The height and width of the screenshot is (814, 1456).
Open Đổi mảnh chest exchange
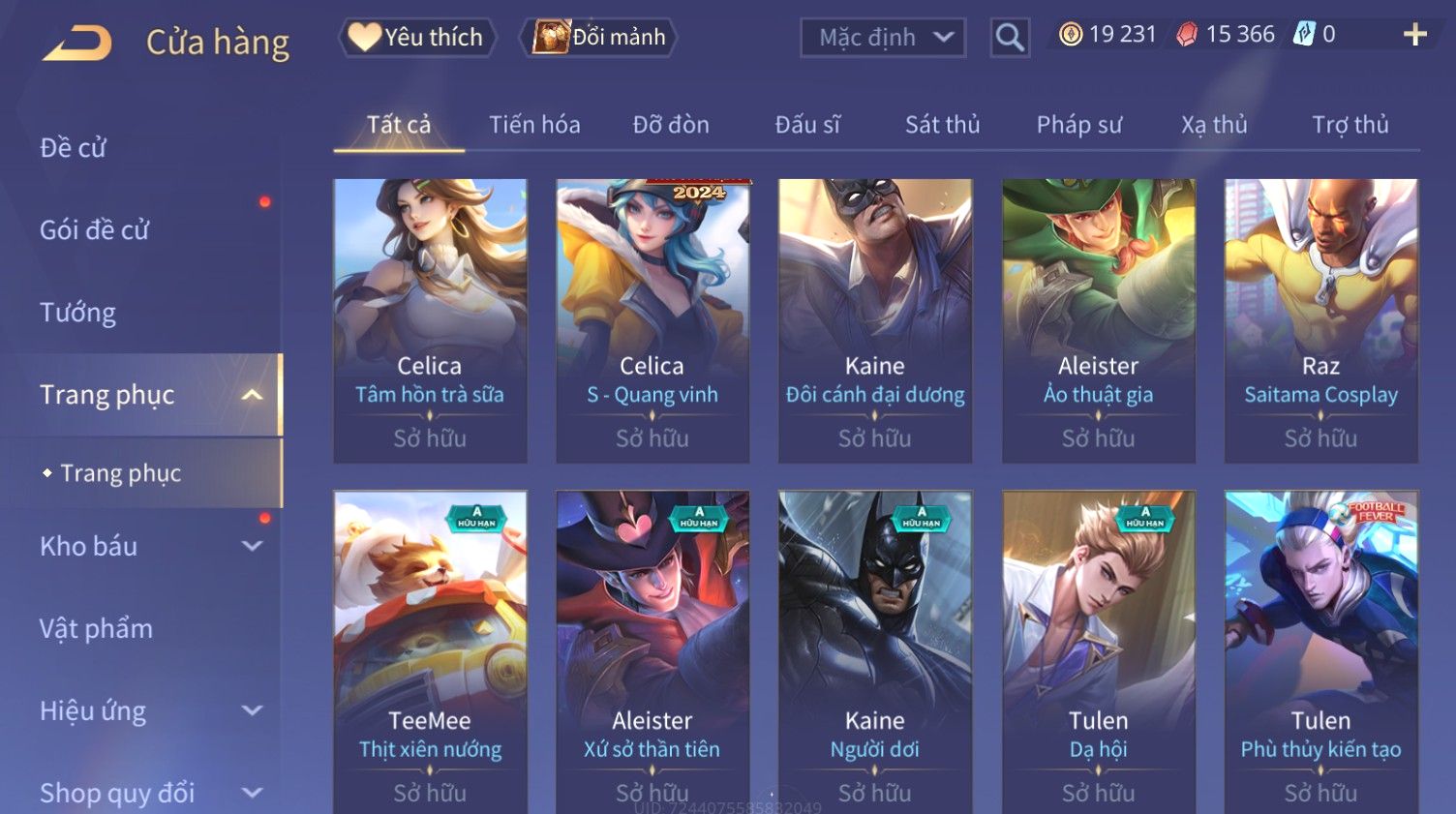(598, 37)
